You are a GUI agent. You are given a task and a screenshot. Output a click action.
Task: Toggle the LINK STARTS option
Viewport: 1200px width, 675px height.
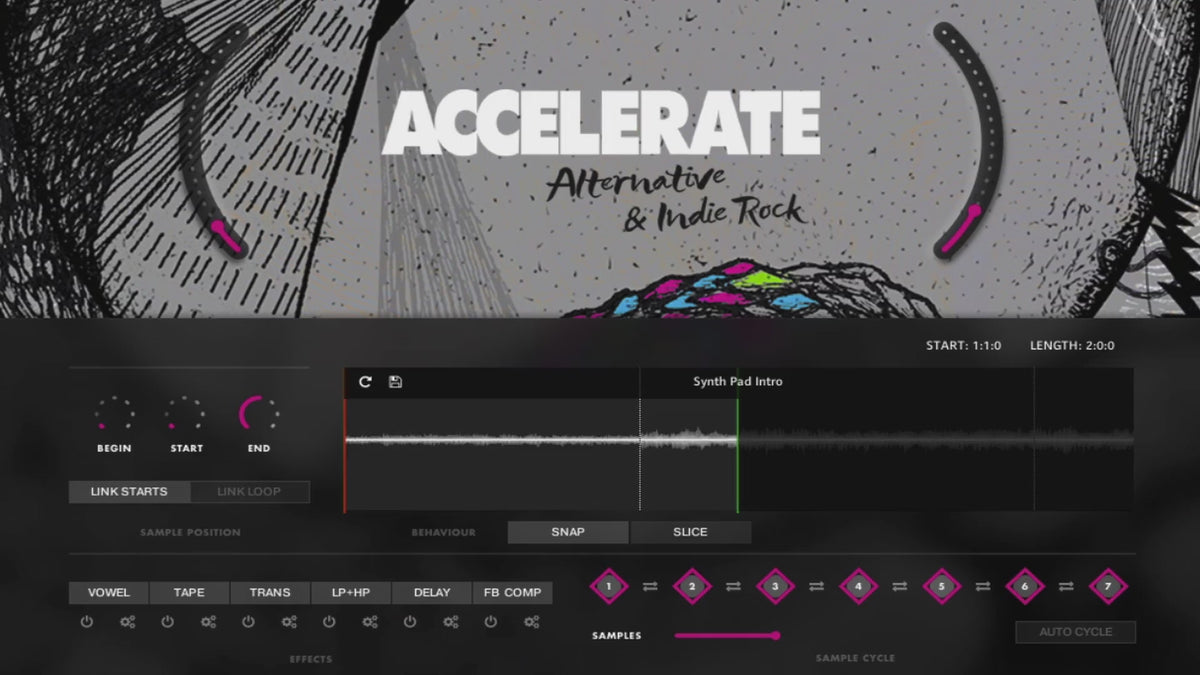[129, 492]
